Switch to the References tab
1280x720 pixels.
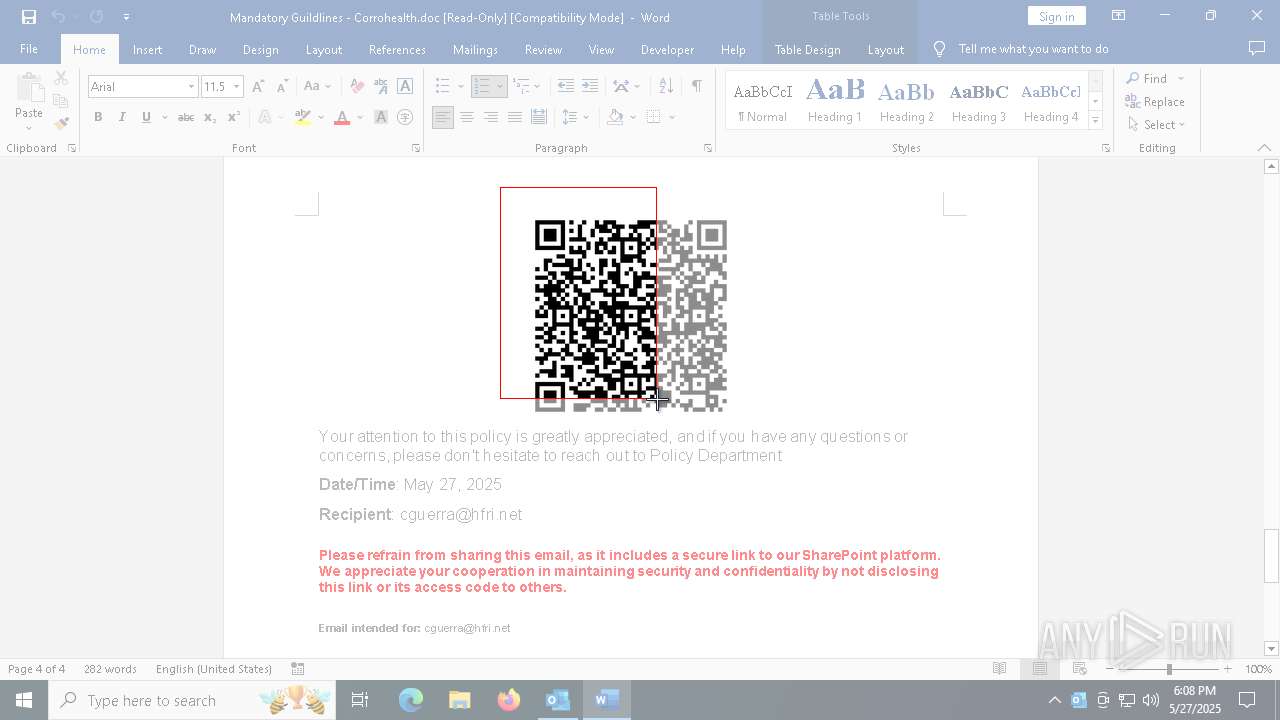coord(397,49)
